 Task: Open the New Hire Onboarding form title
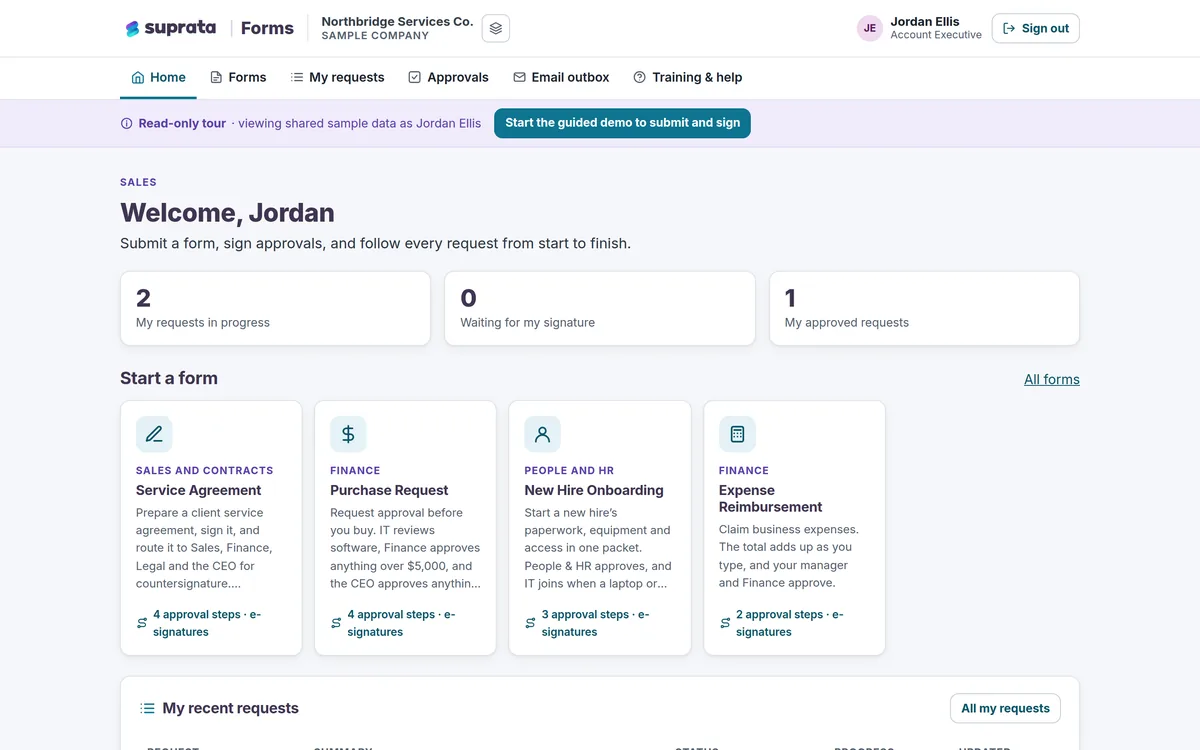(594, 490)
